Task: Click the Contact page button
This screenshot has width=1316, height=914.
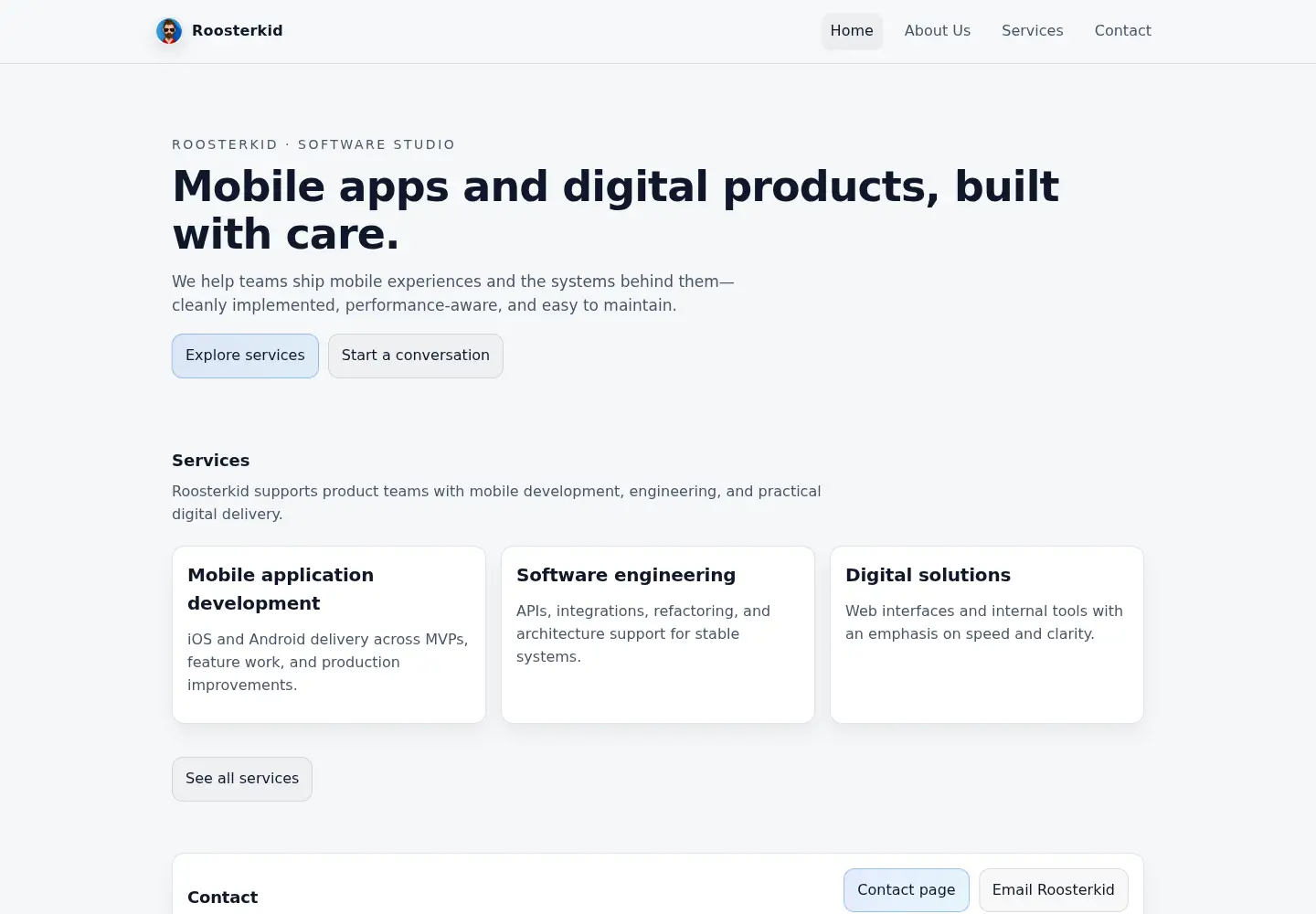Action: point(907,890)
